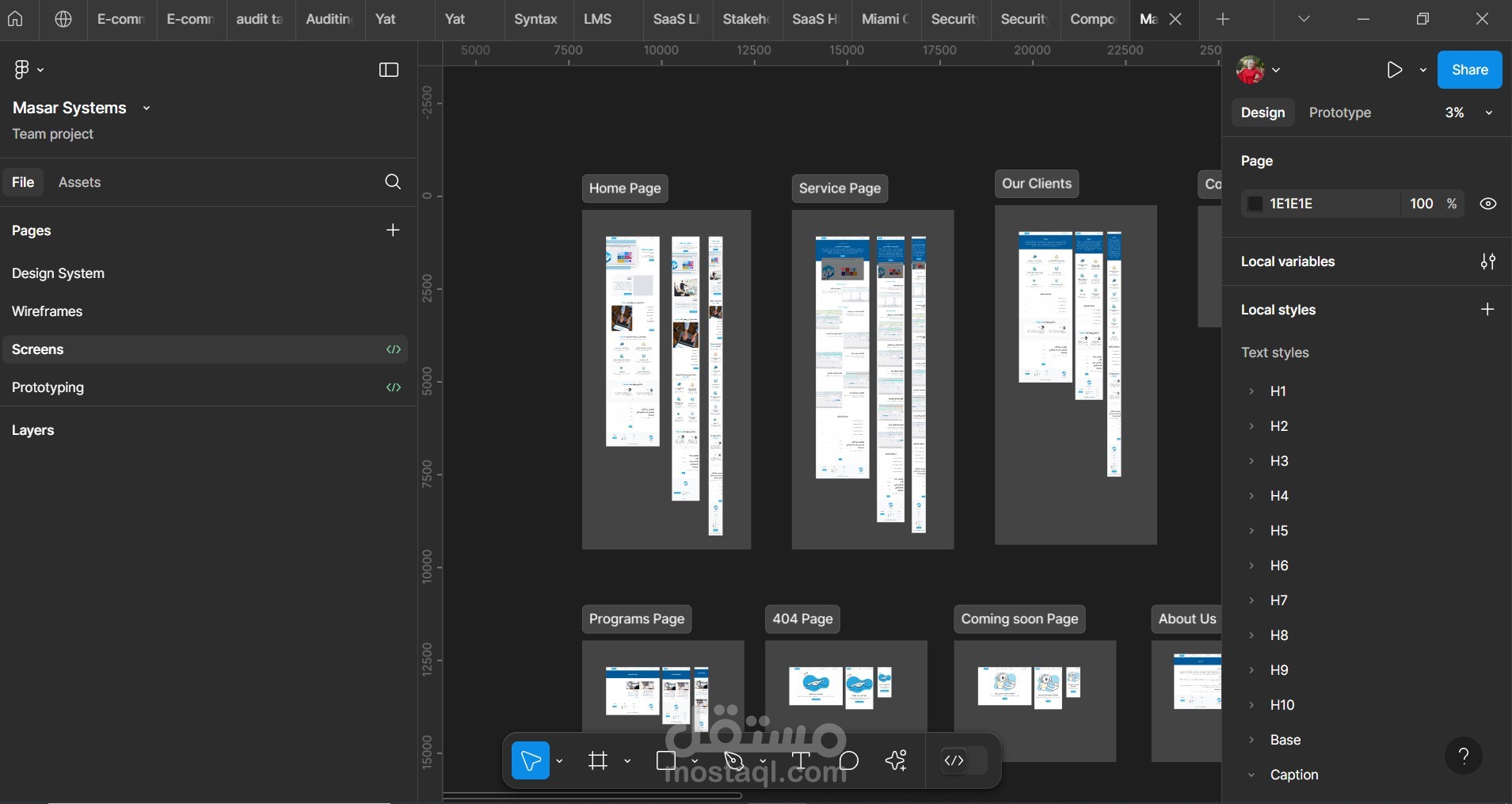Viewport: 1512px width, 804px height.
Task: Switch to the Design tab
Action: 1263,112
